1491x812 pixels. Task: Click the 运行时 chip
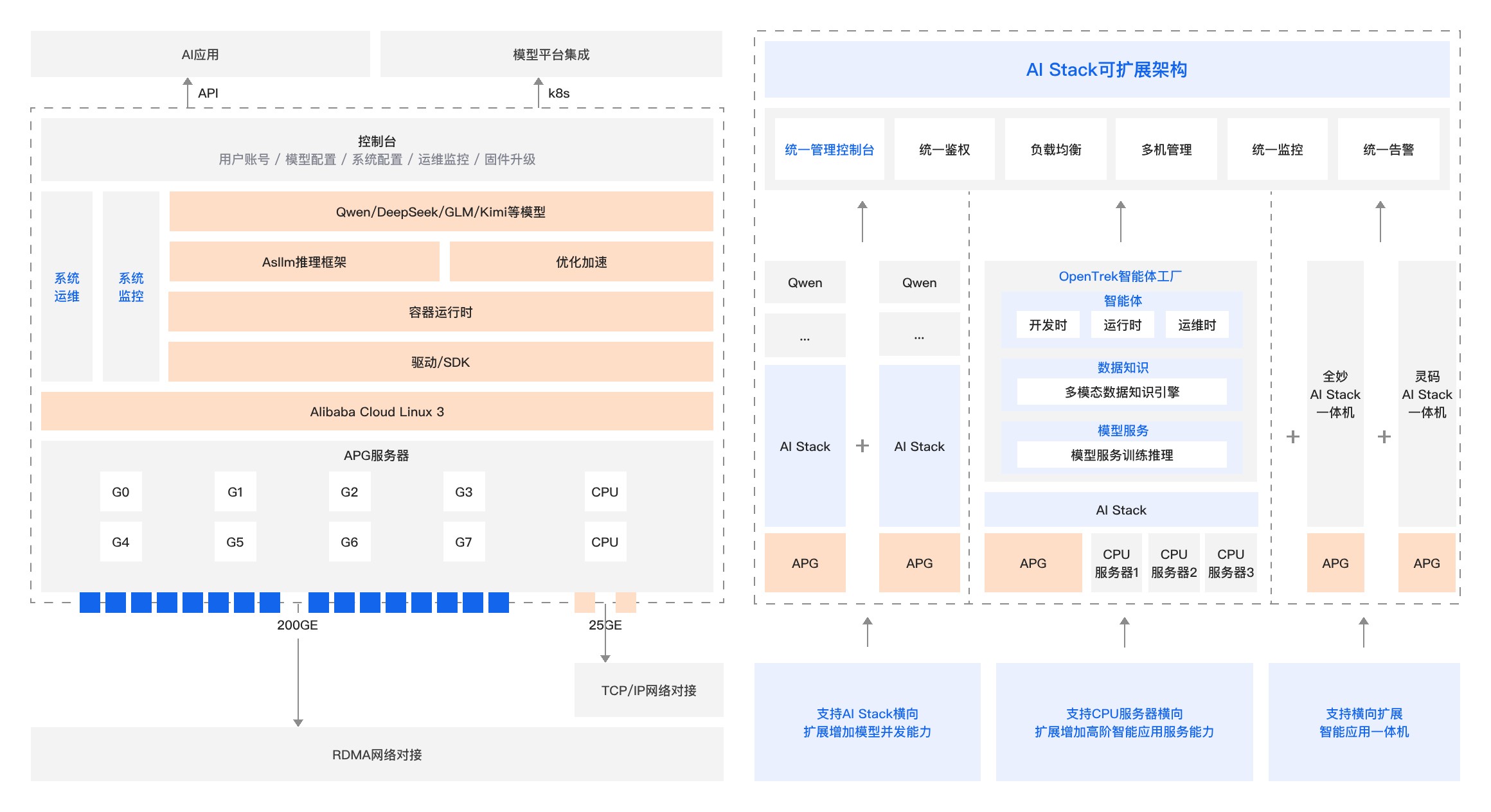[1123, 324]
